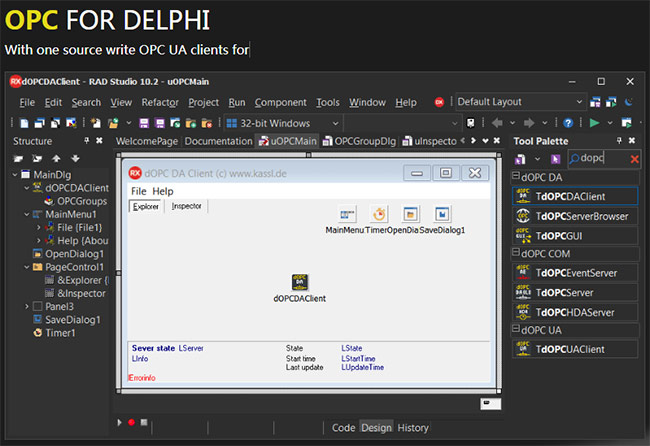Click the blue Help question-mark icon
The image size is (650, 446).
coord(568,123)
